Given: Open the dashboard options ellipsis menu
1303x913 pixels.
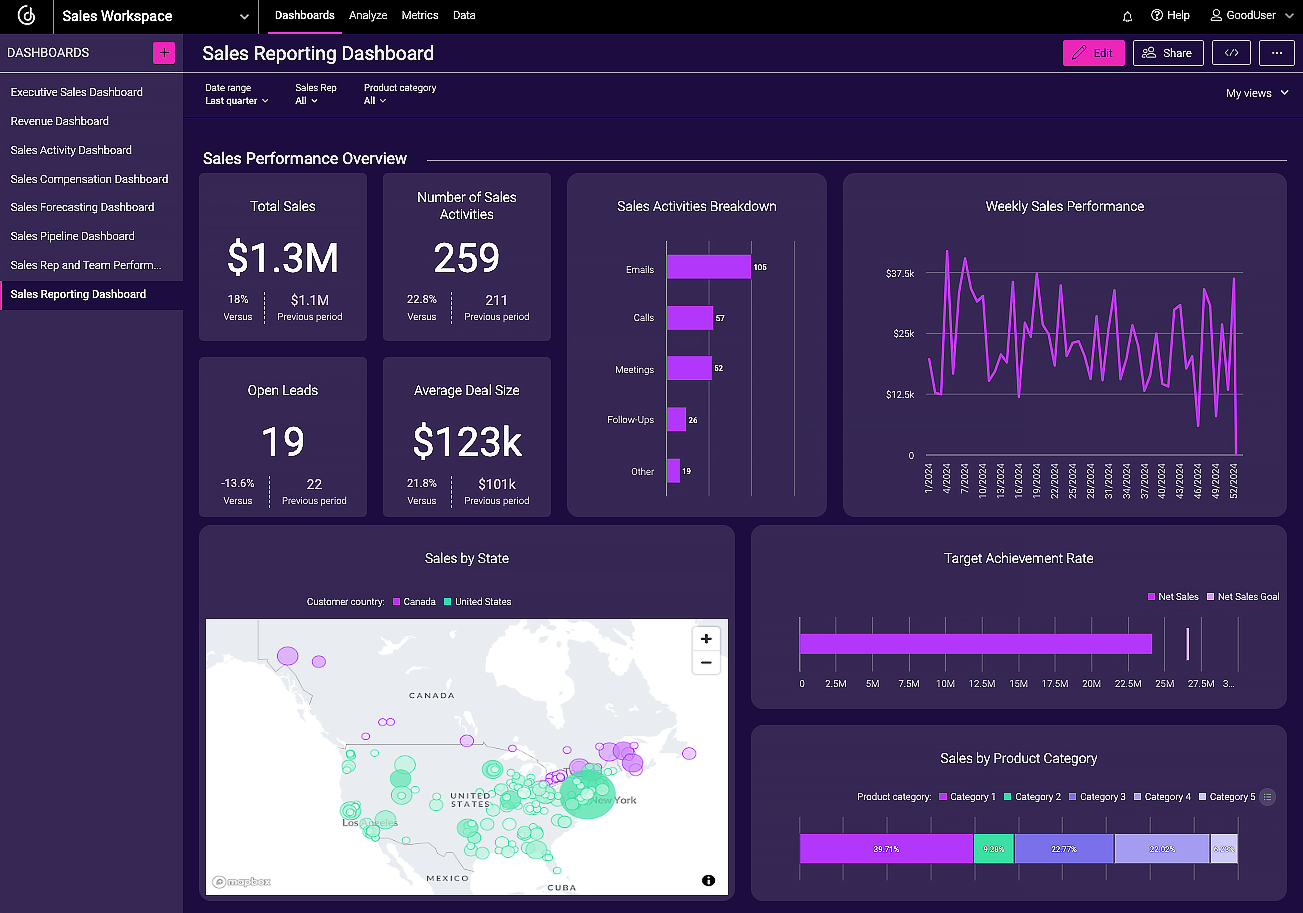Looking at the screenshot, I should coord(1277,53).
